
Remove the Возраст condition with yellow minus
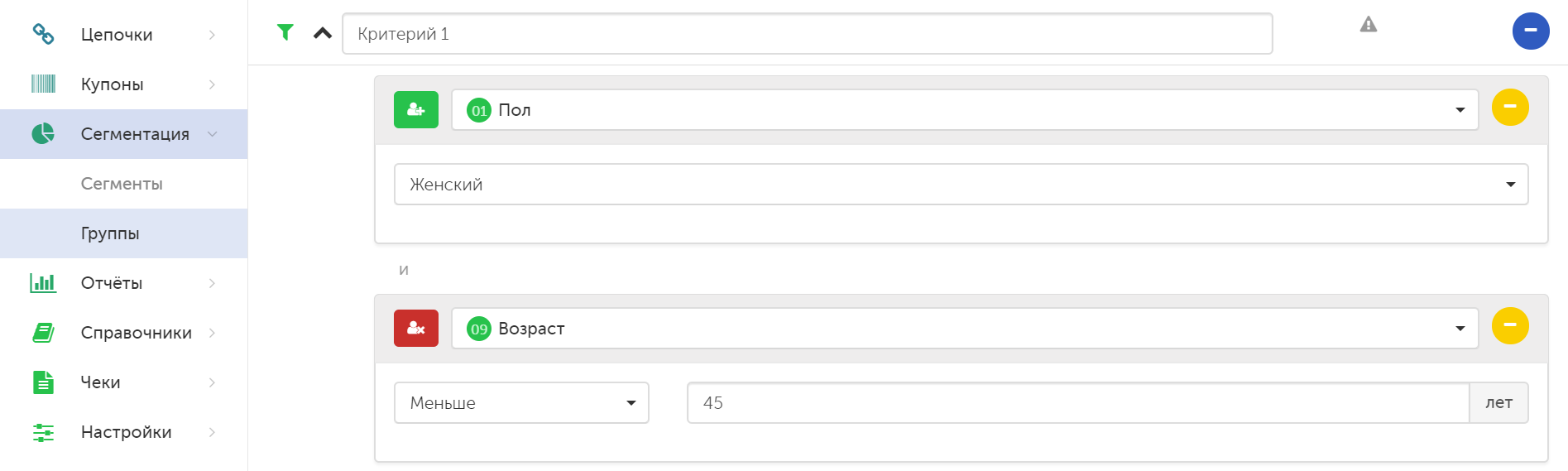click(1510, 326)
